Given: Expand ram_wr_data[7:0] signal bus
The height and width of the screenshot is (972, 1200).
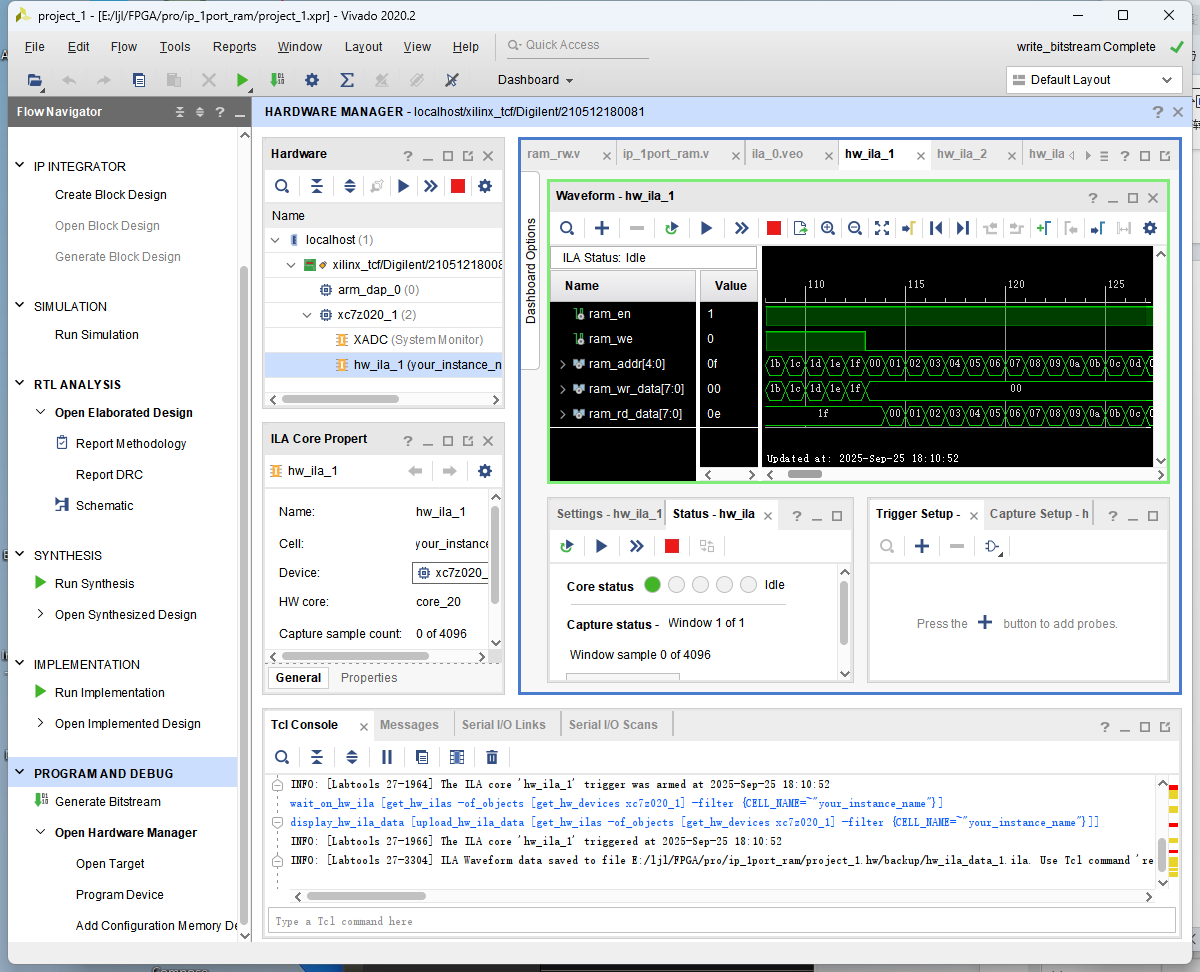Looking at the screenshot, I should (x=562, y=389).
